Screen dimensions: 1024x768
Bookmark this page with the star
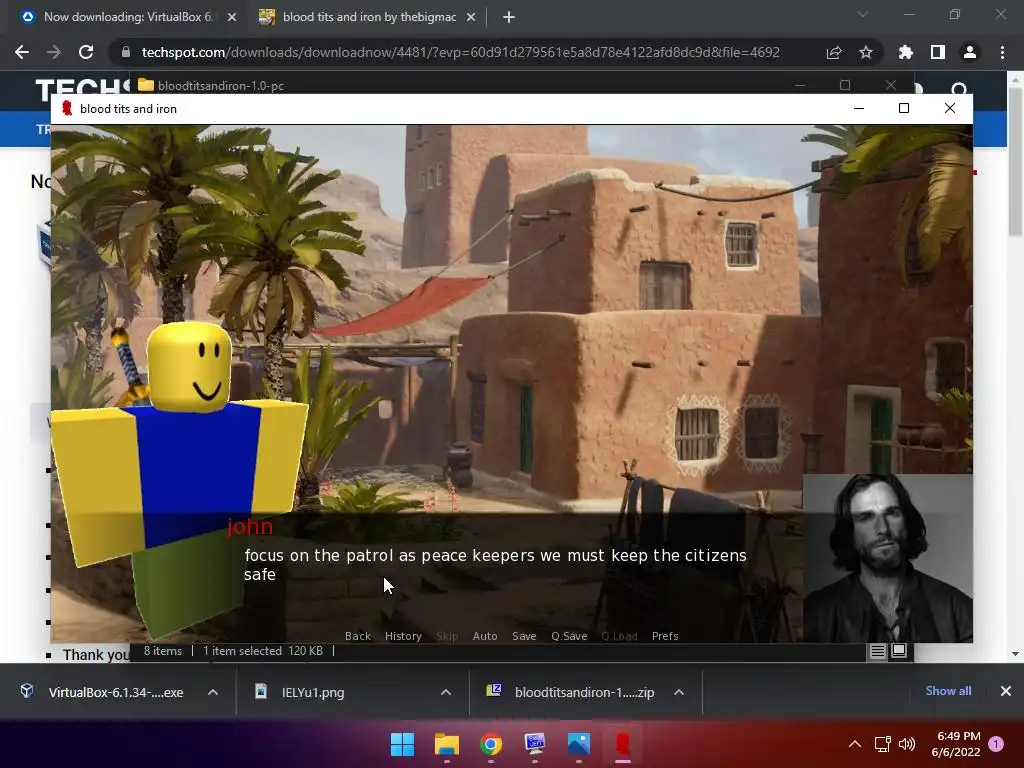tap(866, 52)
